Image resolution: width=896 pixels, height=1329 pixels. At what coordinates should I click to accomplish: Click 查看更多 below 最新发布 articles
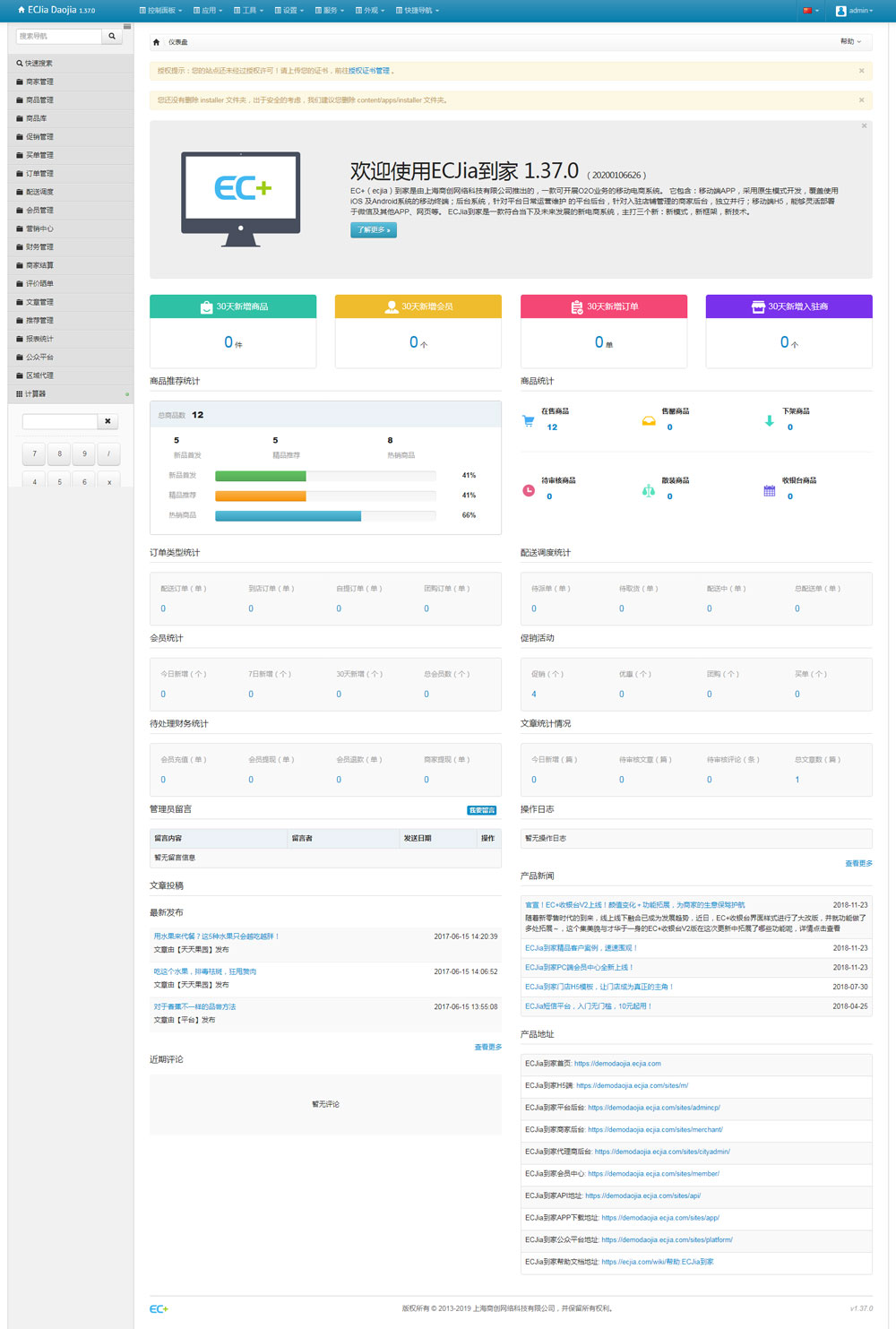click(x=488, y=1047)
